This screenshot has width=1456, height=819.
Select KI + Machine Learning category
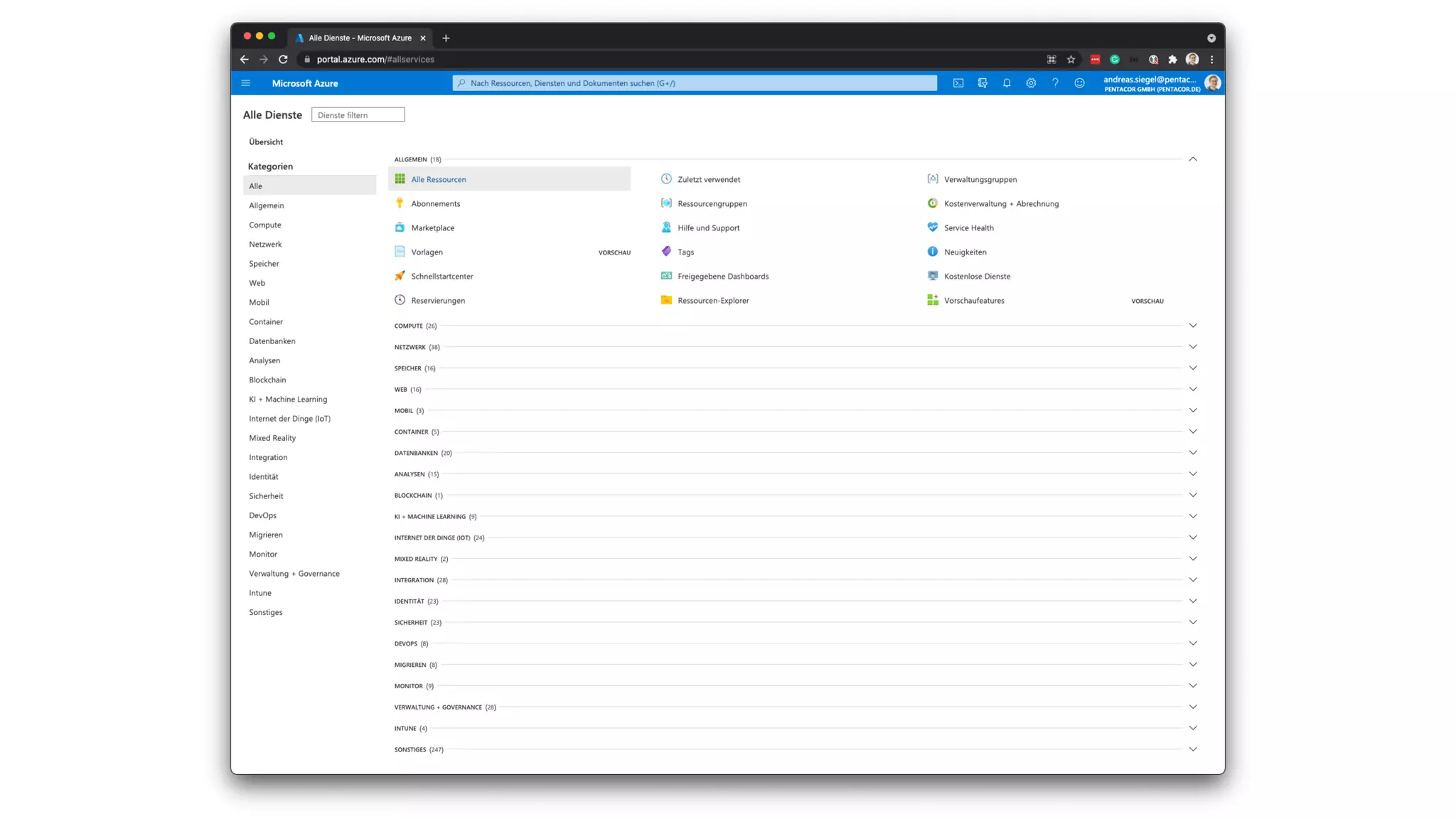point(288,399)
